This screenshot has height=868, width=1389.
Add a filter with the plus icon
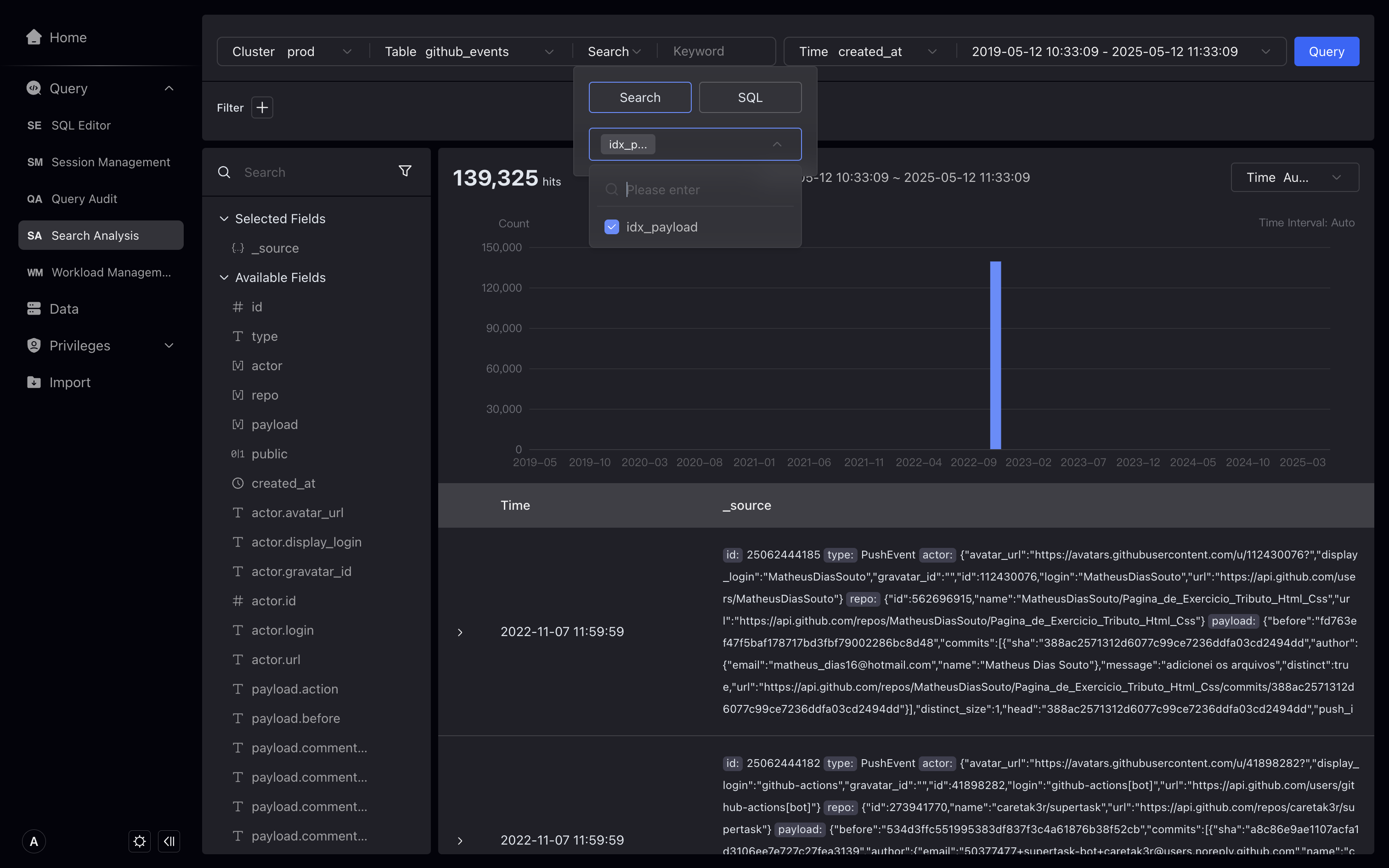262,107
